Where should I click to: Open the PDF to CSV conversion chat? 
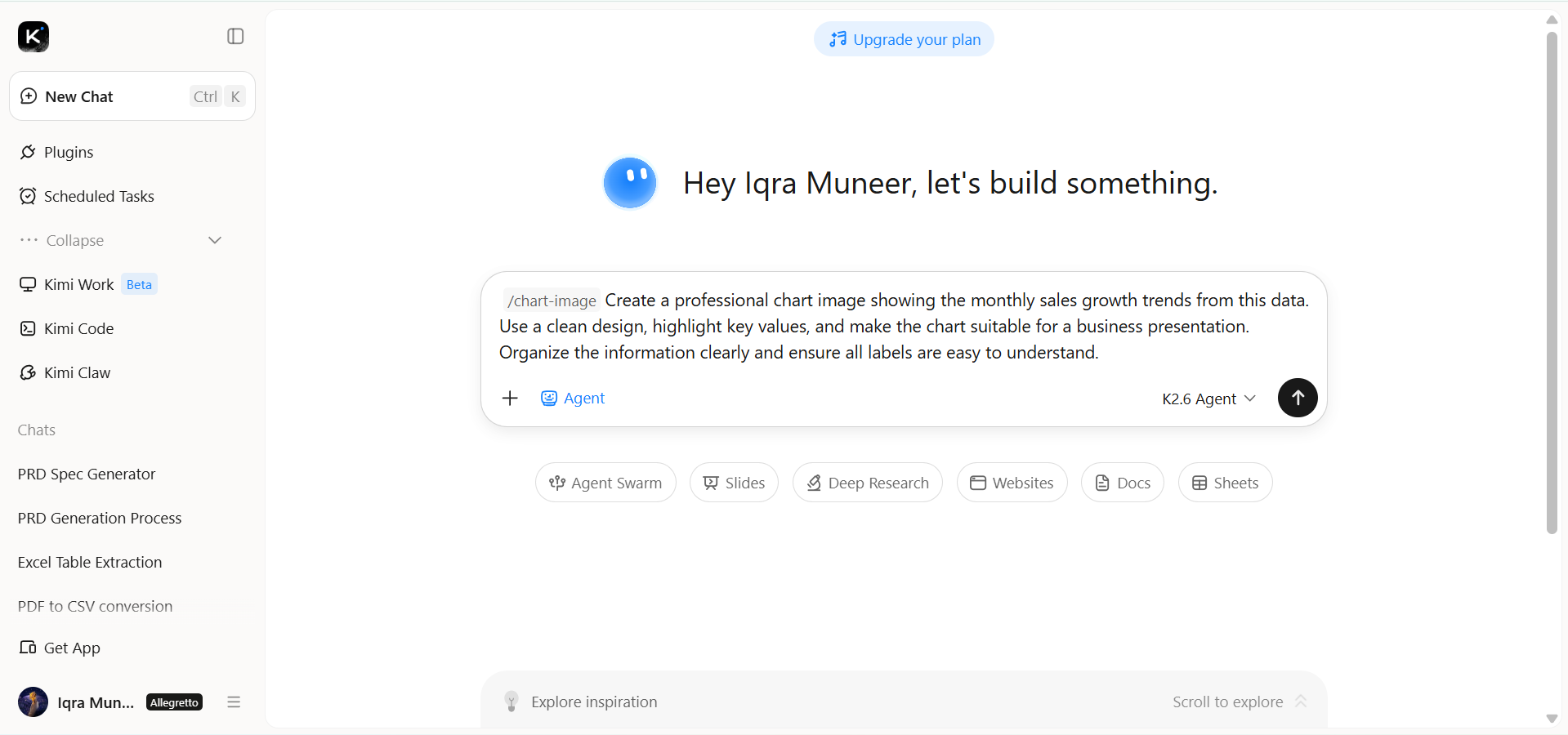tap(95, 606)
